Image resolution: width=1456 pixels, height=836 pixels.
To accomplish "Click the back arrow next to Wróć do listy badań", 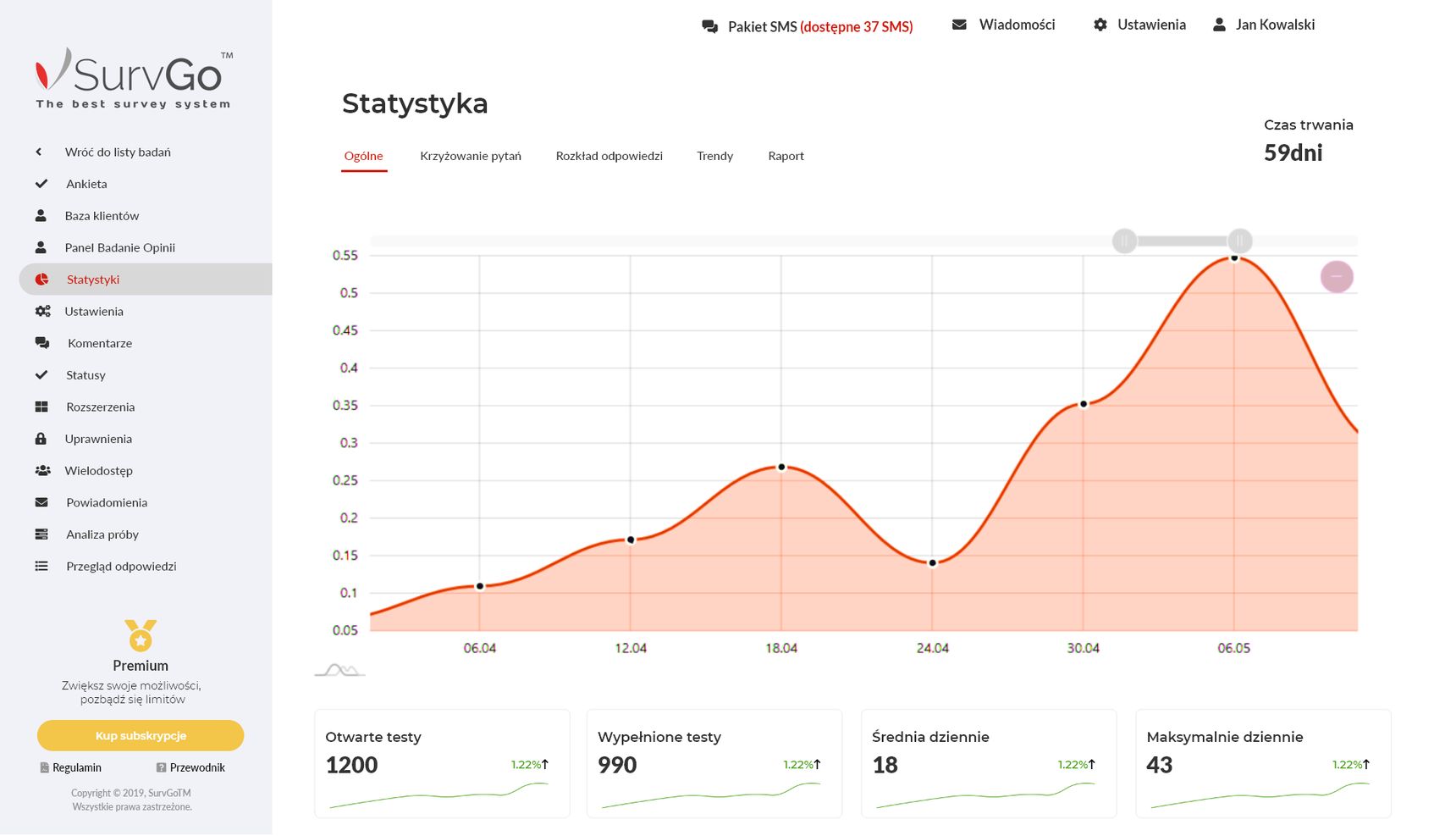I will pyautogui.click(x=39, y=152).
